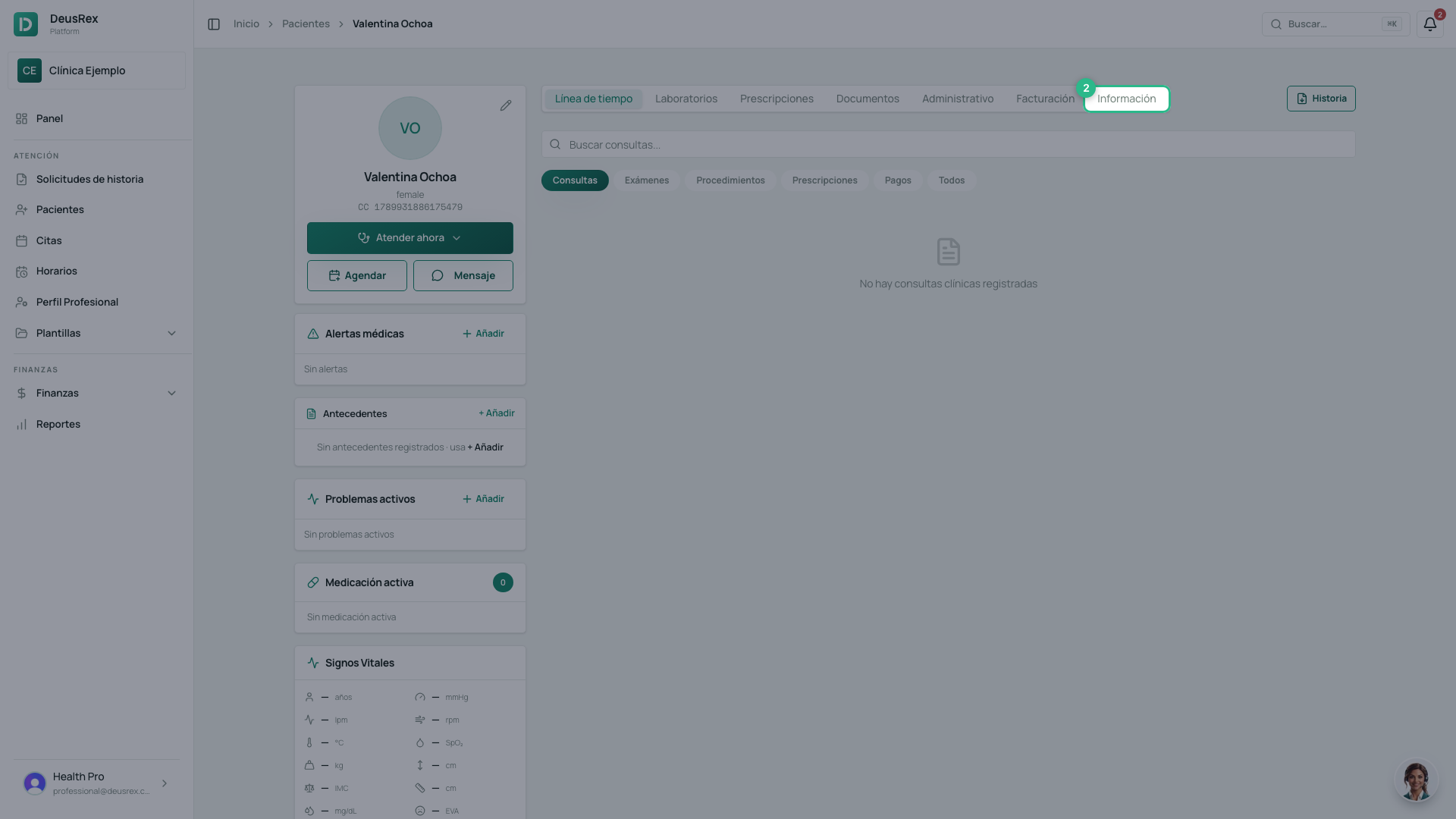This screenshot has width=1456, height=819.
Task: Open Reportes in the sidebar
Action: tap(96, 424)
